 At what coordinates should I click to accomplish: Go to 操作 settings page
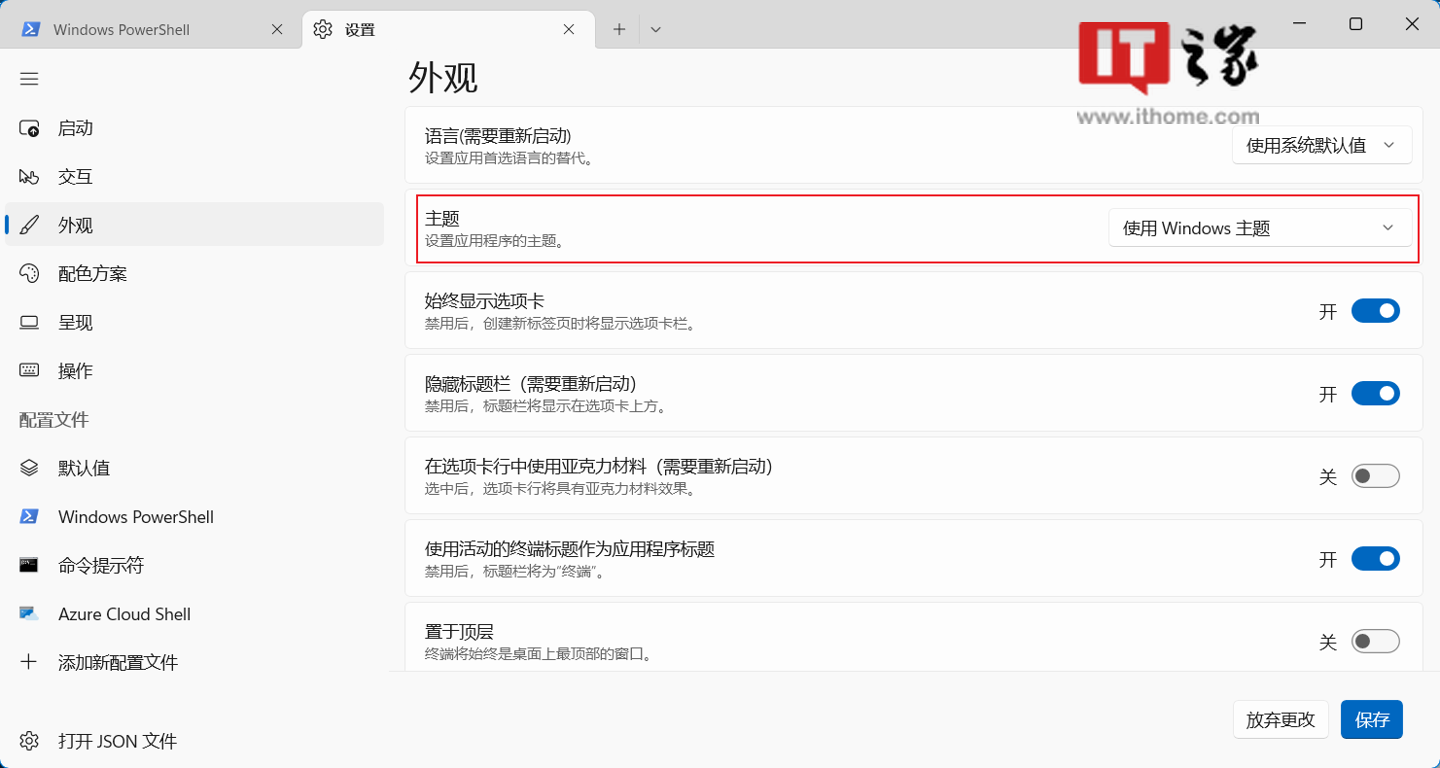point(194,371)
